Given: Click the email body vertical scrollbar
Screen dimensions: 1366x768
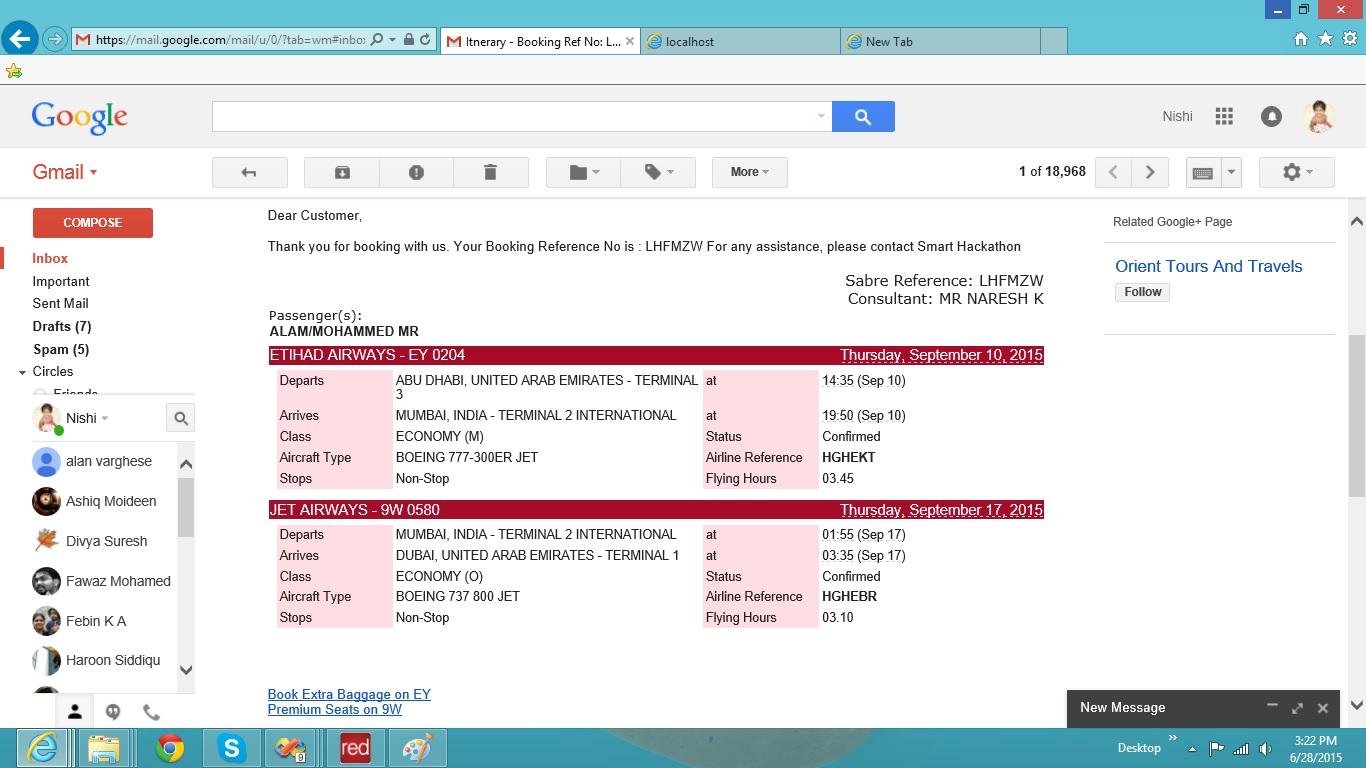Looking at the screenshot, I should pos(1357,416).
